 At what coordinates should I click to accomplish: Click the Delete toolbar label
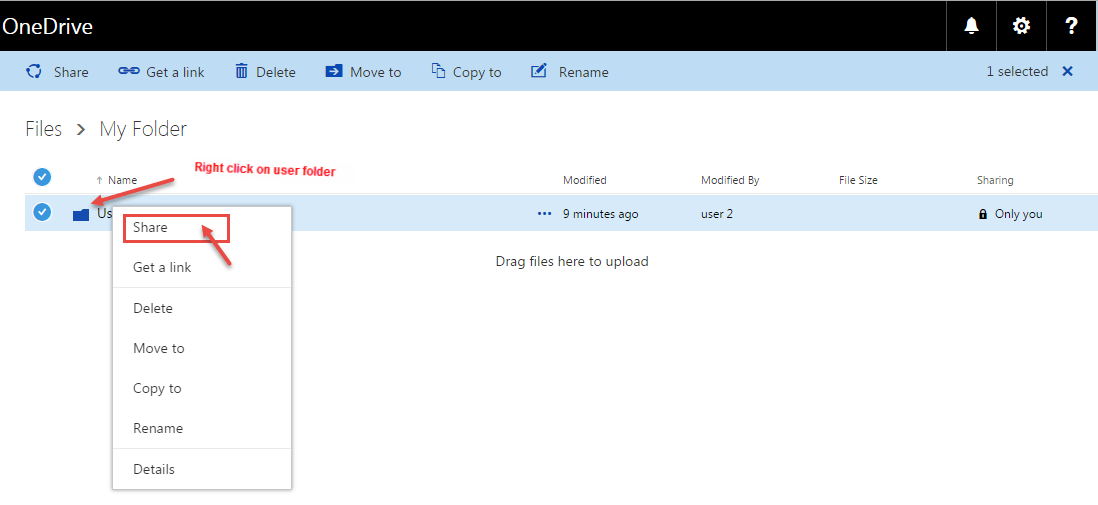pyautogui.click(x=276, y=72)
